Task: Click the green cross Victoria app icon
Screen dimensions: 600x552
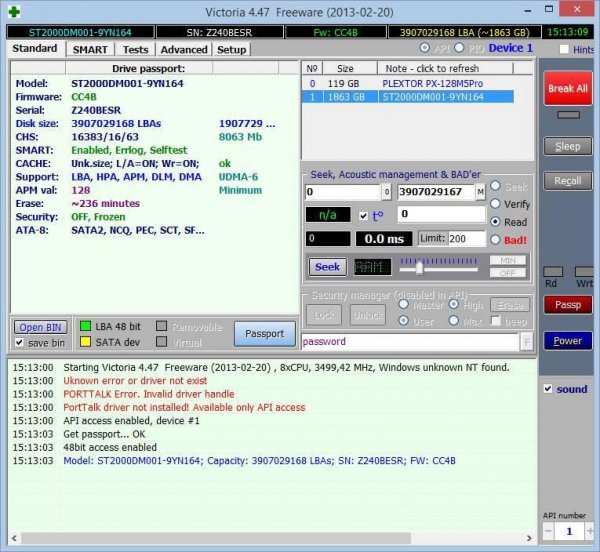Action: 14,12
